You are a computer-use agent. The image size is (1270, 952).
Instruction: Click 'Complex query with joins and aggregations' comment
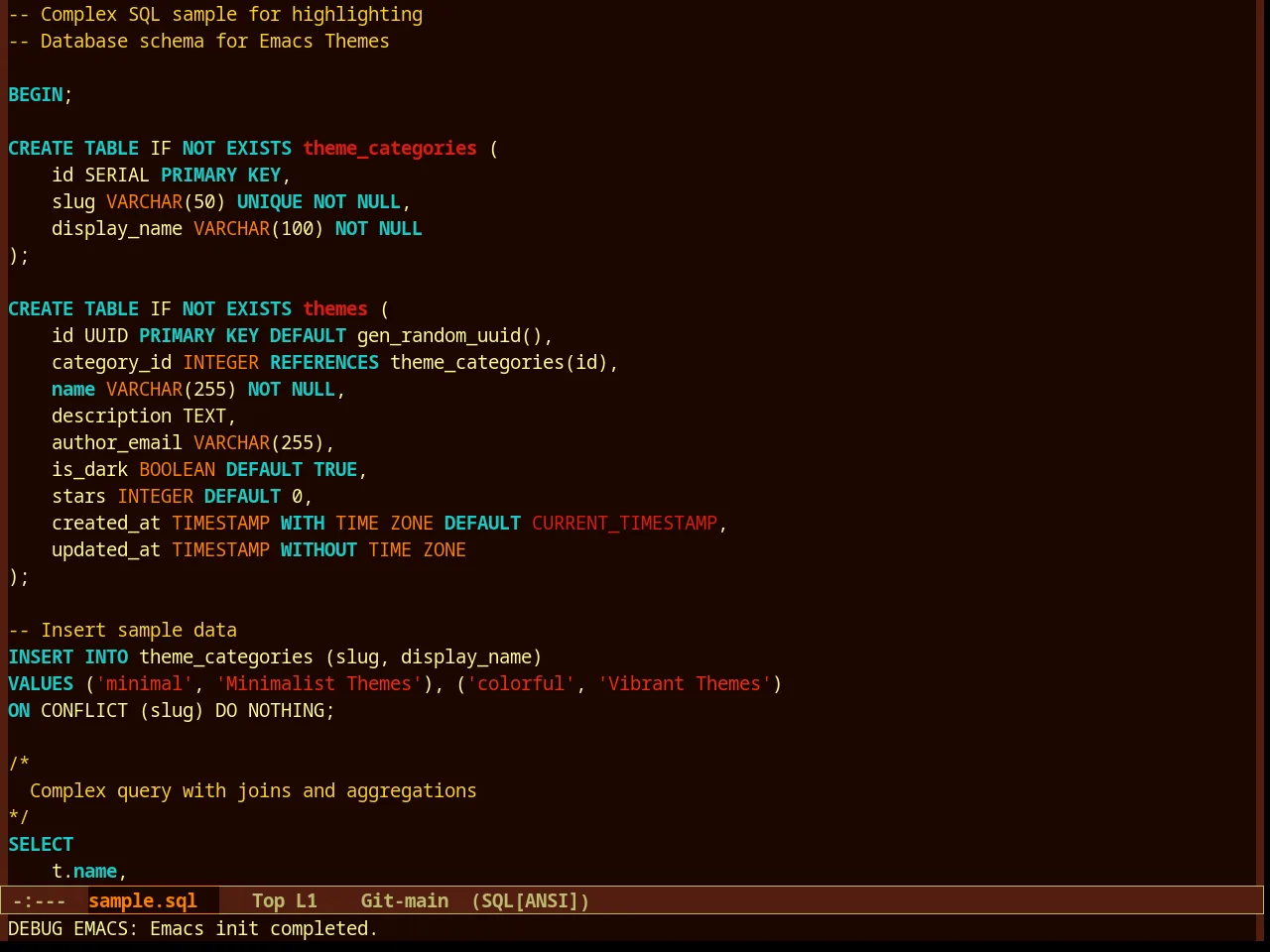[x=253, y=790]
